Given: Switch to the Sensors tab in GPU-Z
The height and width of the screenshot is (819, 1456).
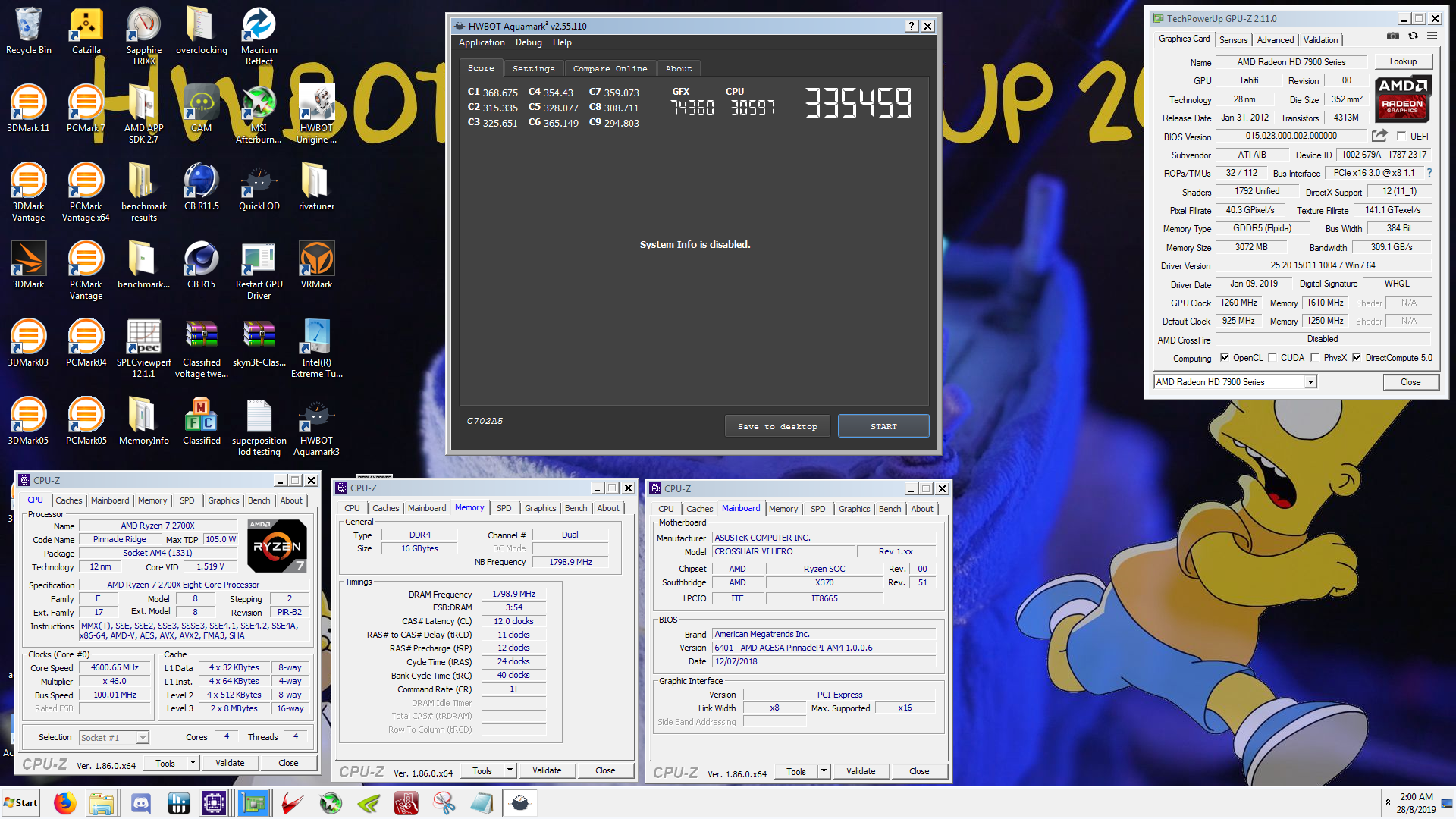Looking at the screenshot, I should [1233, 40].
